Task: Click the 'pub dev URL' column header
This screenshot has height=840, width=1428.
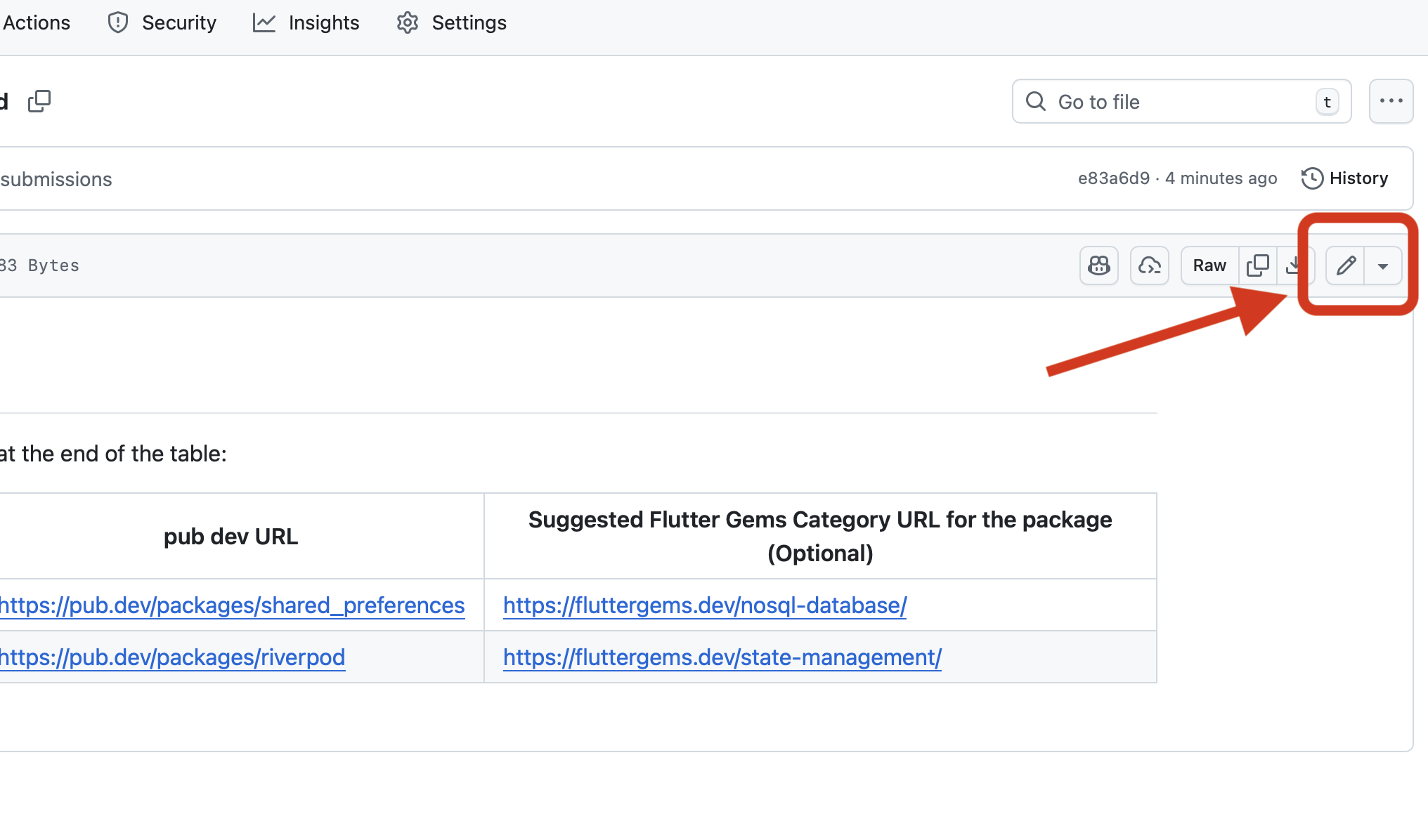Action: [231, 537]
